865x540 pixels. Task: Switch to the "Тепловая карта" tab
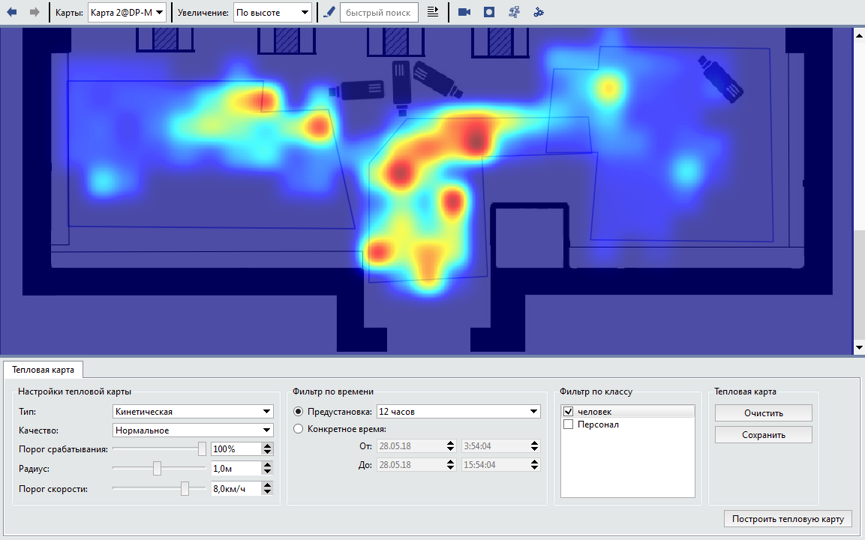click(43, 369)
